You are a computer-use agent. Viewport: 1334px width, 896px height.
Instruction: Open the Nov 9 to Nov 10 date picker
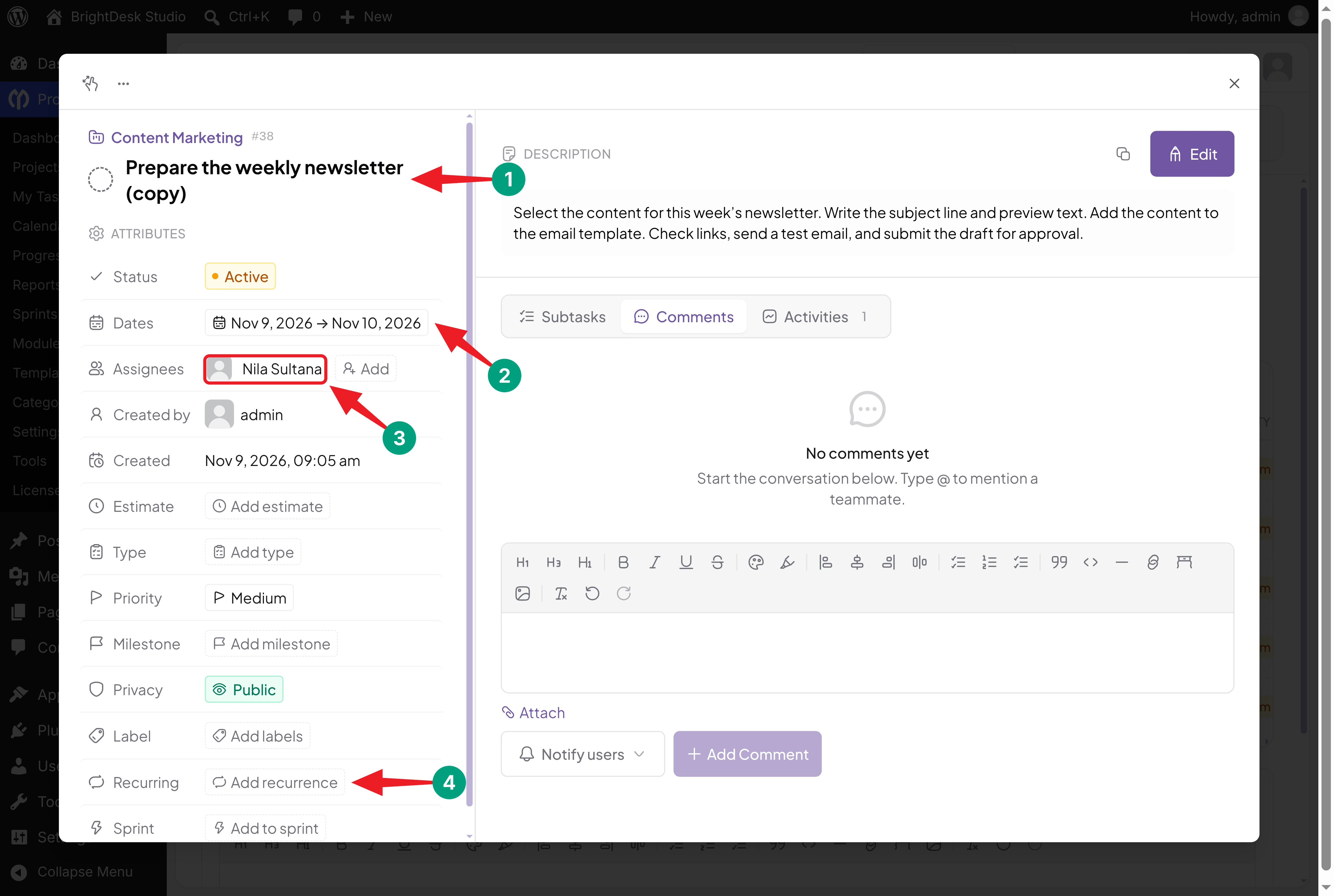[x=316, y=323]
